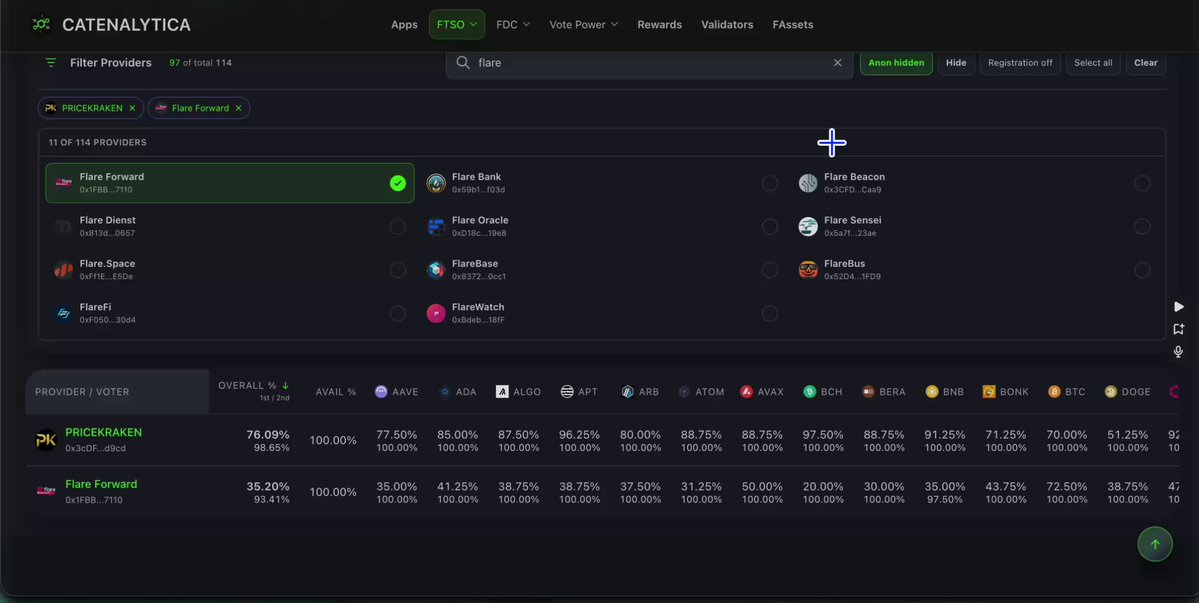Select the Flare Bank provider circle
Screen dimensions: 1199x603
770,183
